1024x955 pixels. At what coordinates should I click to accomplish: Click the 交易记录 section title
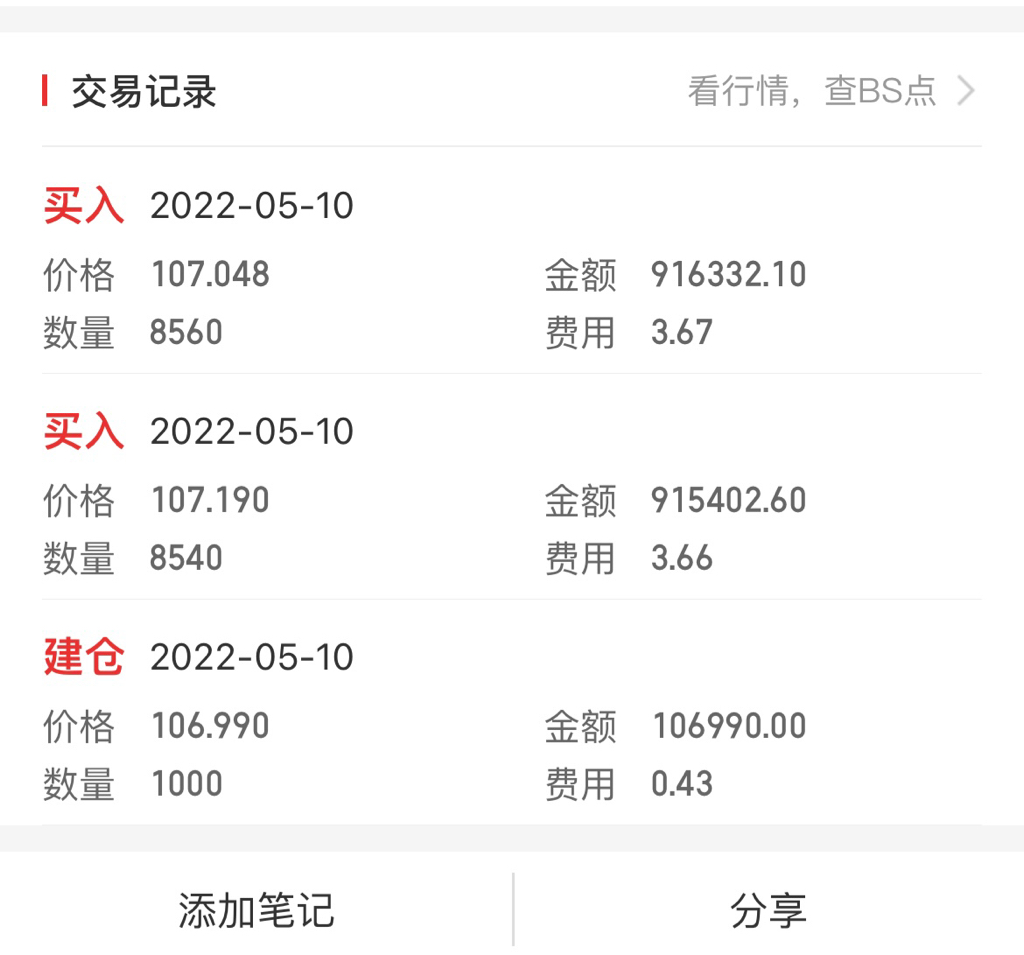coord(144,92)
